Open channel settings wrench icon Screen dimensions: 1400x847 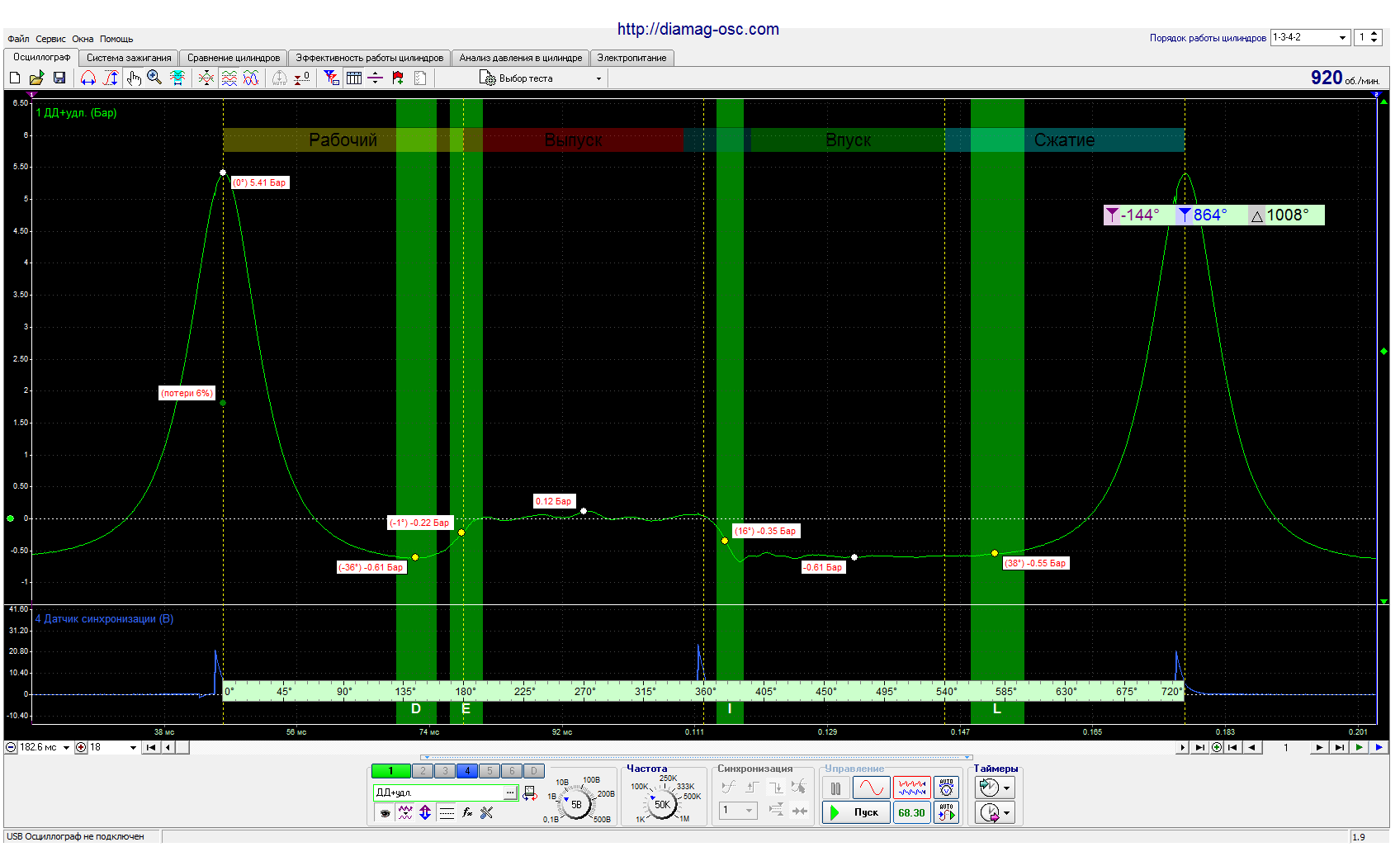point(487,813)
